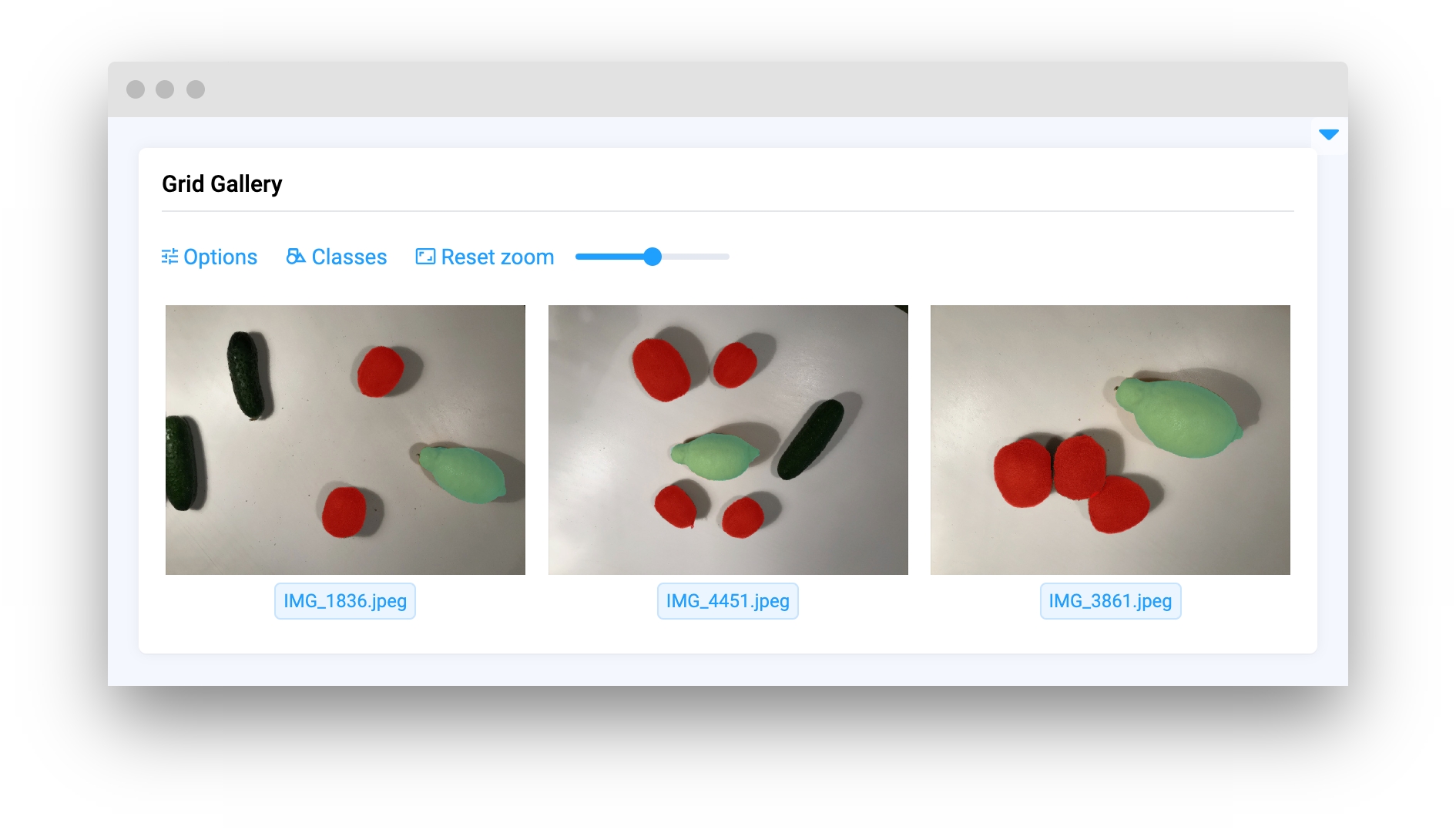
Task: Click the third gray window control dot
Action: 196,89
